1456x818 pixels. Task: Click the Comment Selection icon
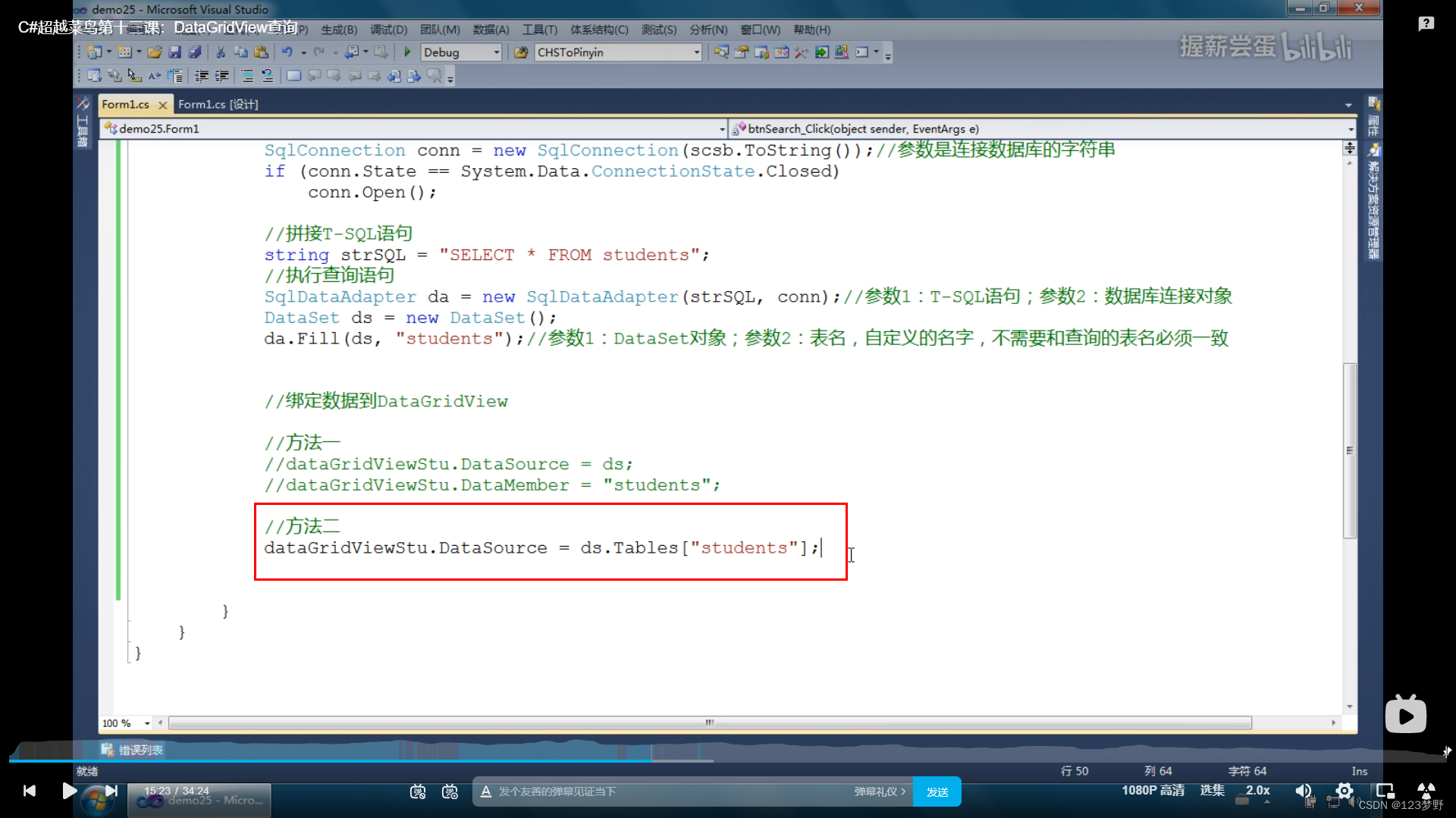tap(247, 76)
